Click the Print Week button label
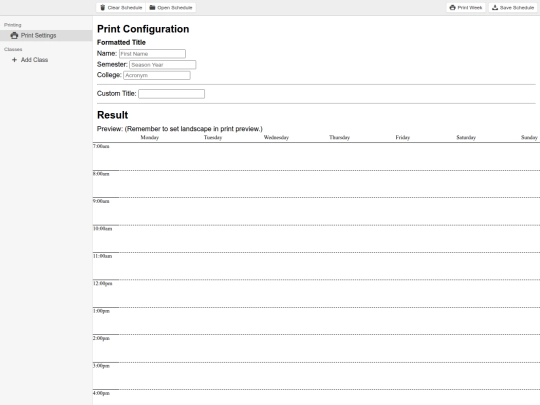 pos(470,8)
